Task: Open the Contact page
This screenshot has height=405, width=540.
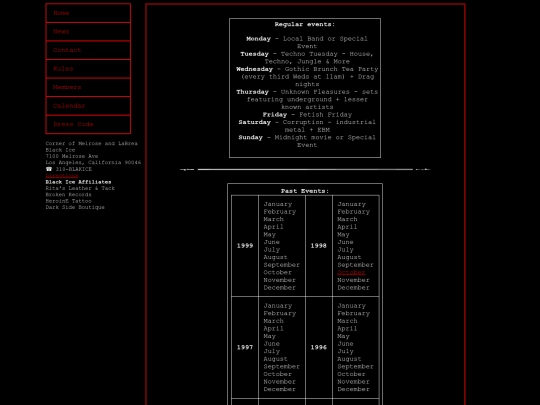Action: (x=88, y=50)
